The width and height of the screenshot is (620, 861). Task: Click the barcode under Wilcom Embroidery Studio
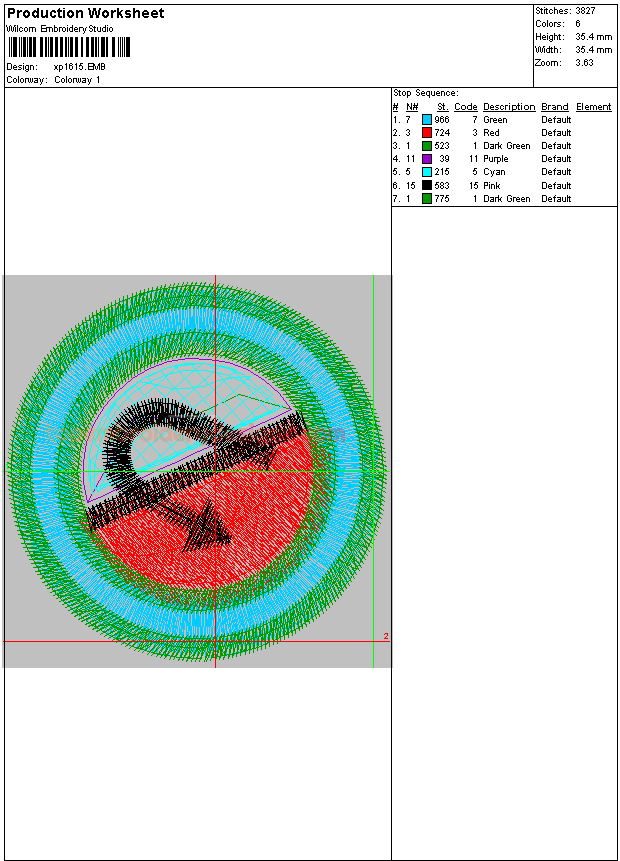coord(69,47)
